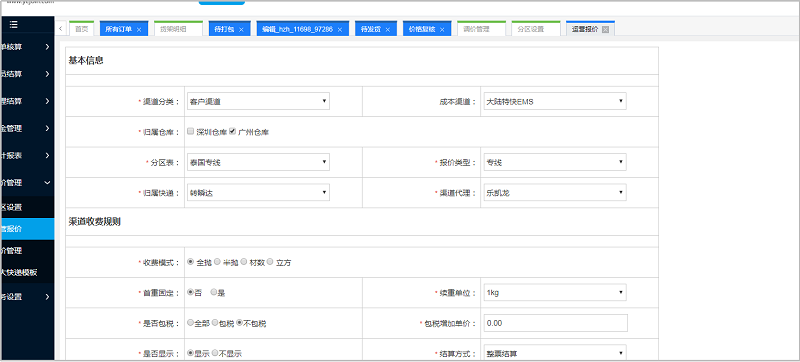Screen dimensions: 800x362
Task: Open the 渠道分类 dropdown showing 客户渠道
Action: coord(258,101)
